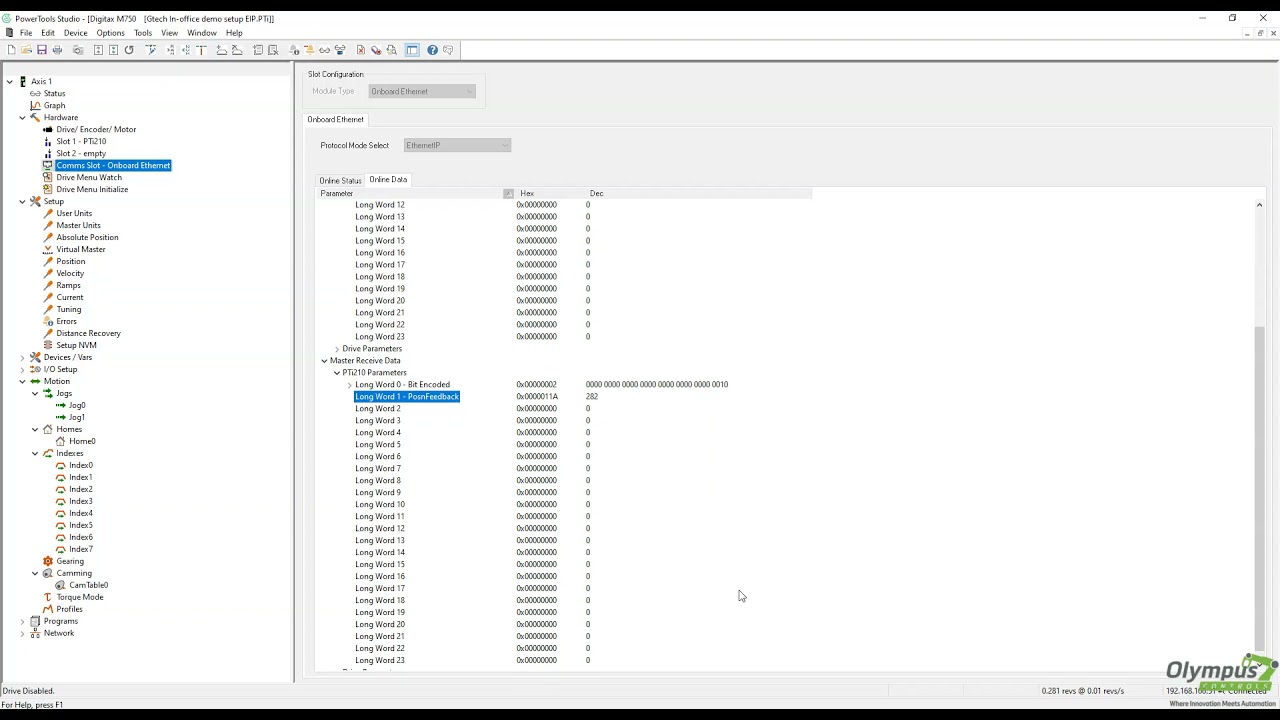
Task: Click the Status icon in the tree
Action: click(35, 94)
